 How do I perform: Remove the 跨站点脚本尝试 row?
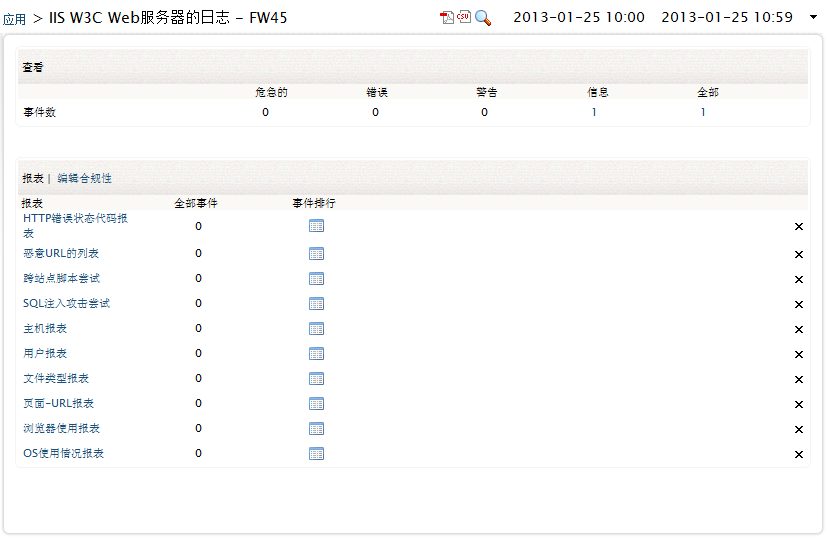point(799,279)
